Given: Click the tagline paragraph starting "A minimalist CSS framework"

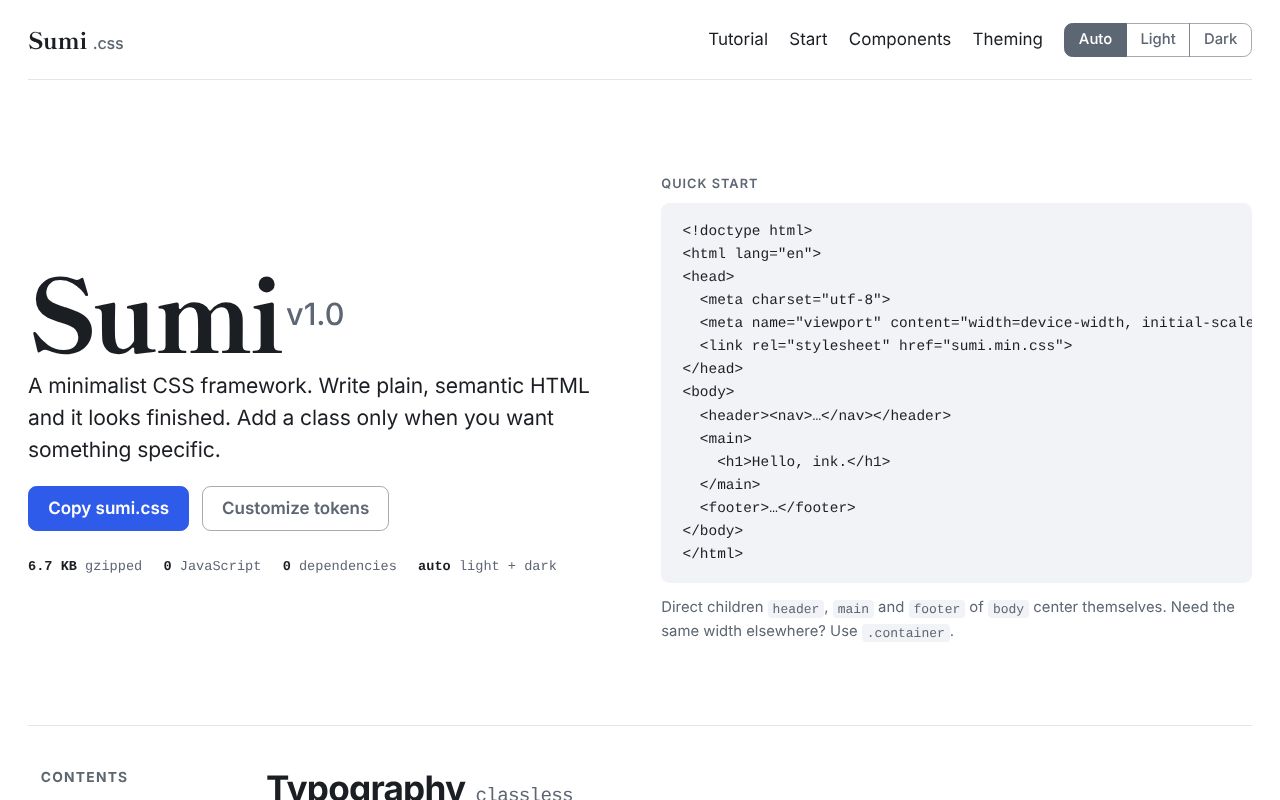Looking at the screenshot, I should point(309,417).
